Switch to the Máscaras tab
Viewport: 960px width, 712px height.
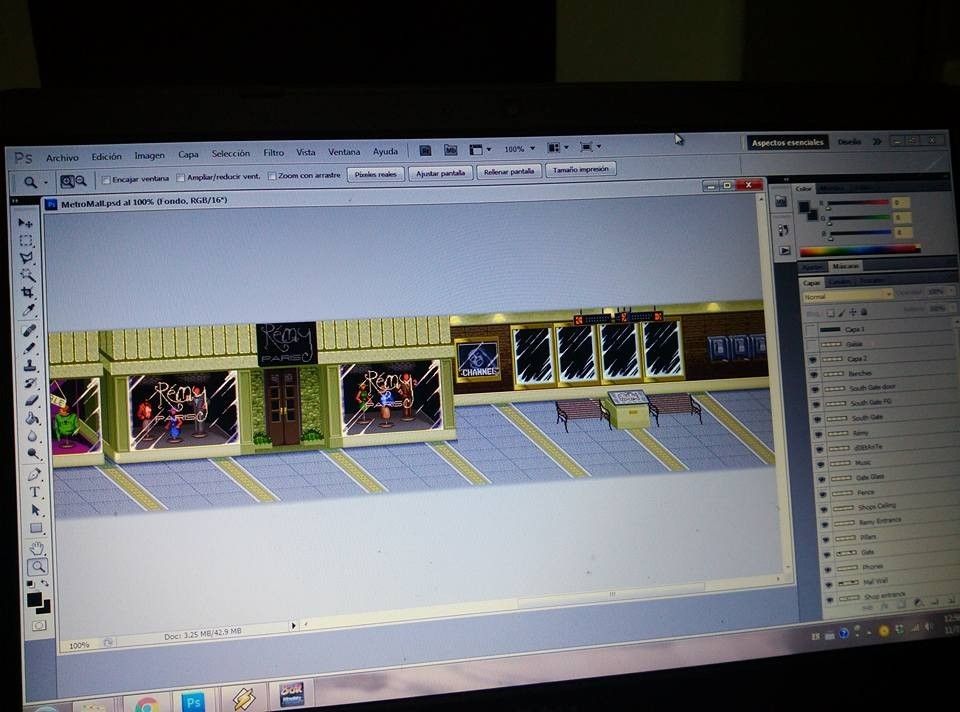coord(845,266)
